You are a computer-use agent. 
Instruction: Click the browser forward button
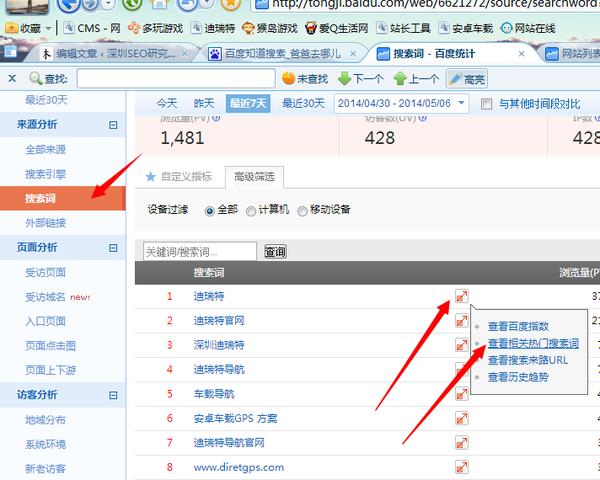91,4
